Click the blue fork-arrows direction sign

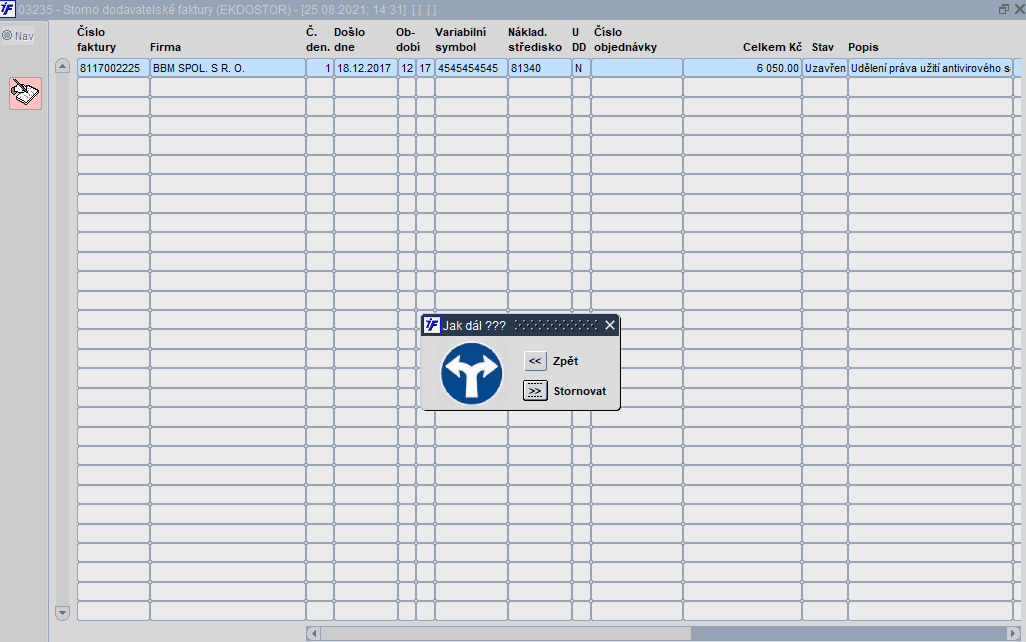[x=471, y=373]
